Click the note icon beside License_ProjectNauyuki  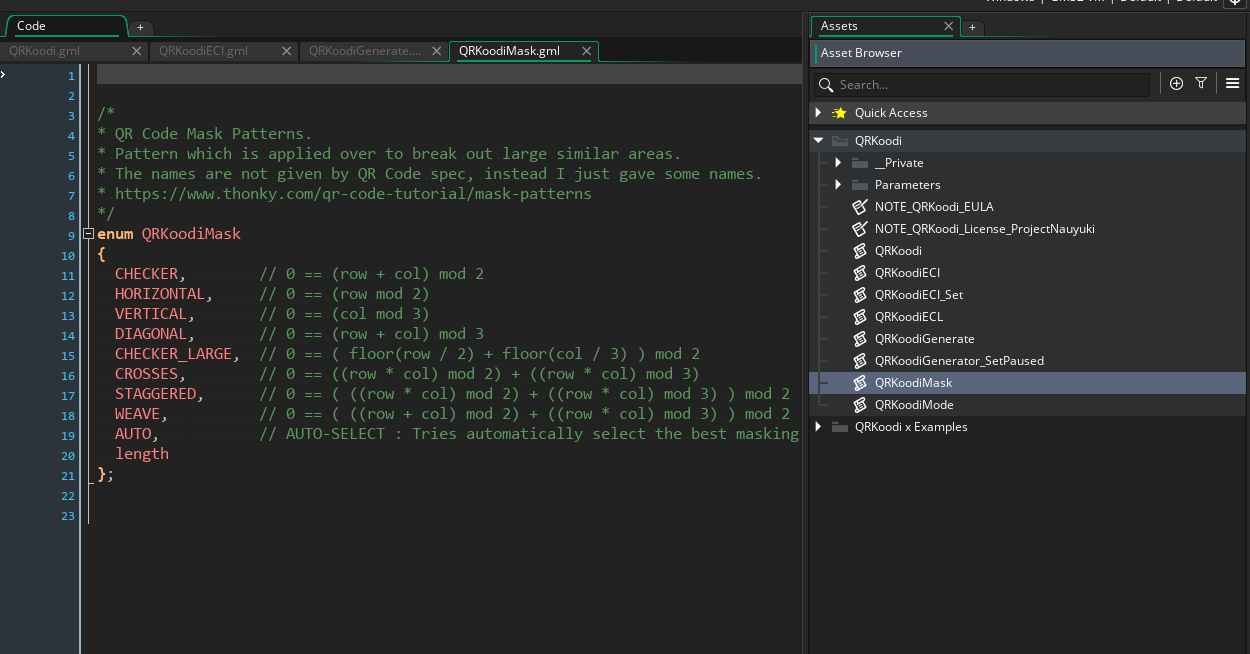(859, 229)
